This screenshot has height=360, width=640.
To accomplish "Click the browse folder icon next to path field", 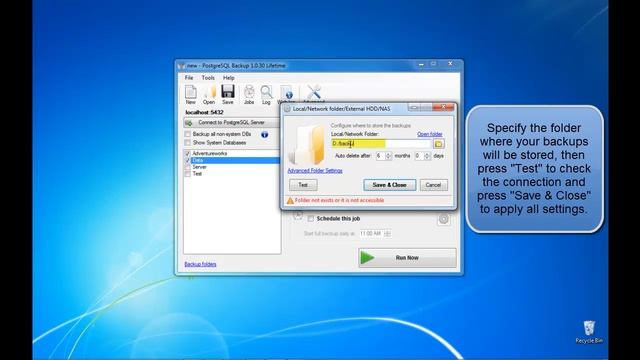I will pos(438,144).
